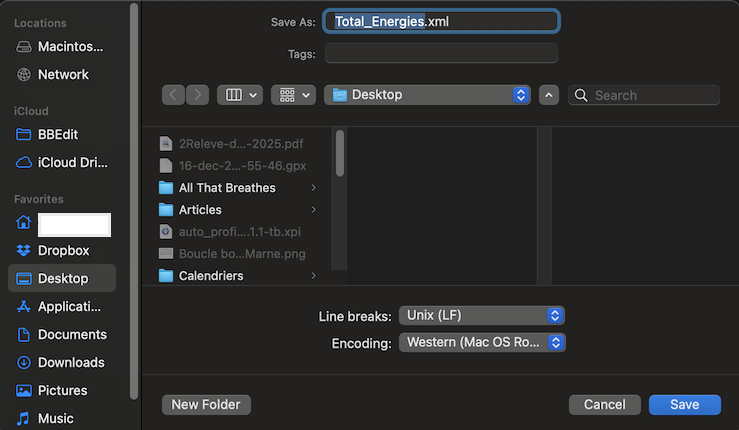
Task: Open the Music folder in the sidebar
Action: 62,418
